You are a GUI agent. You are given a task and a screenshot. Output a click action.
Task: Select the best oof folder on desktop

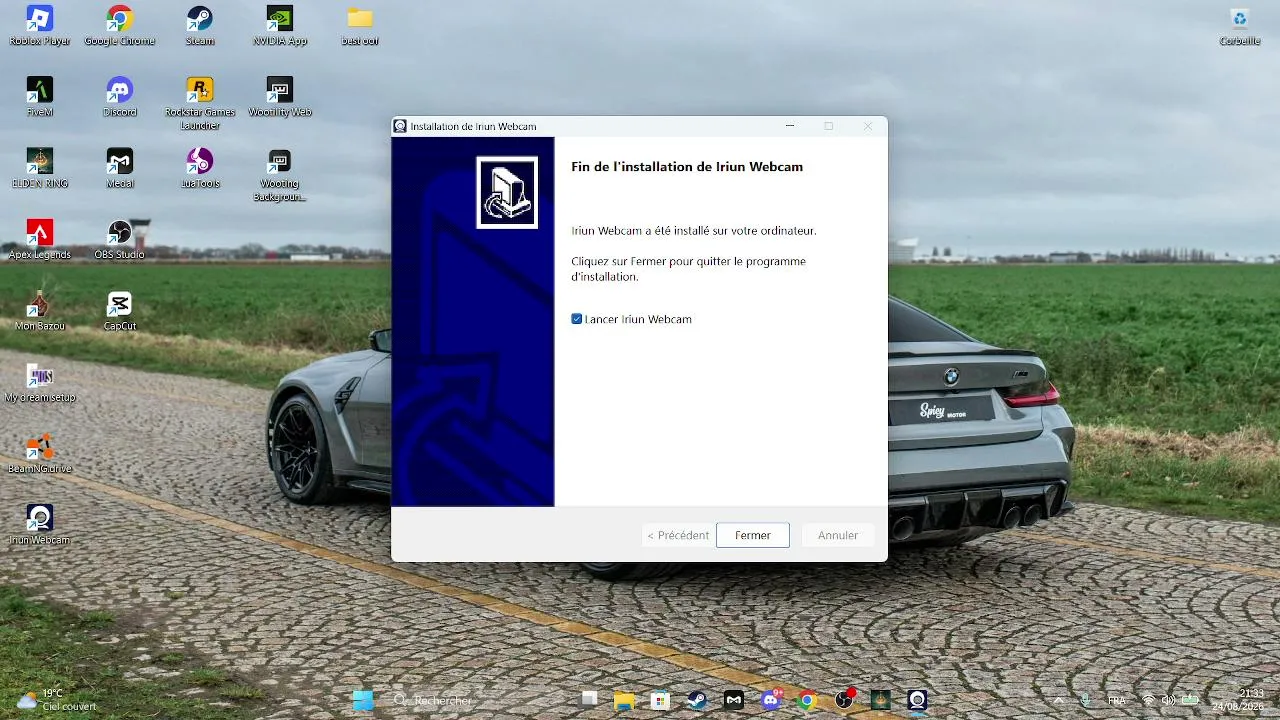tap(360, 26)
